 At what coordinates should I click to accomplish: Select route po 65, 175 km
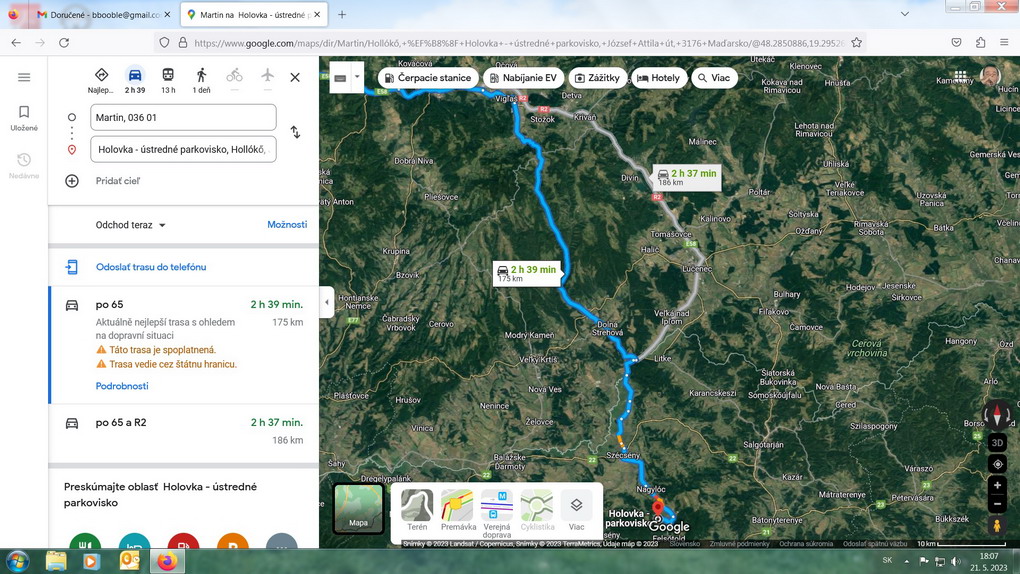(x=185, y=345)
